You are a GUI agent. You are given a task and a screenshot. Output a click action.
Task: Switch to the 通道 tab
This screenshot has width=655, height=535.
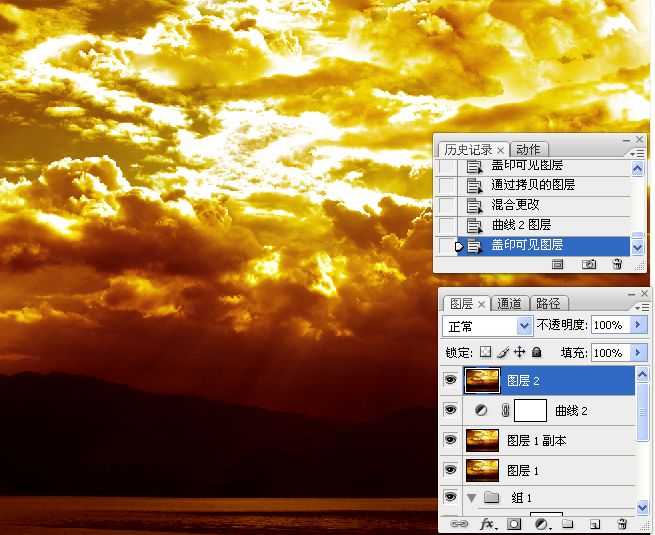pyautogui.click(x=509, y=304)
